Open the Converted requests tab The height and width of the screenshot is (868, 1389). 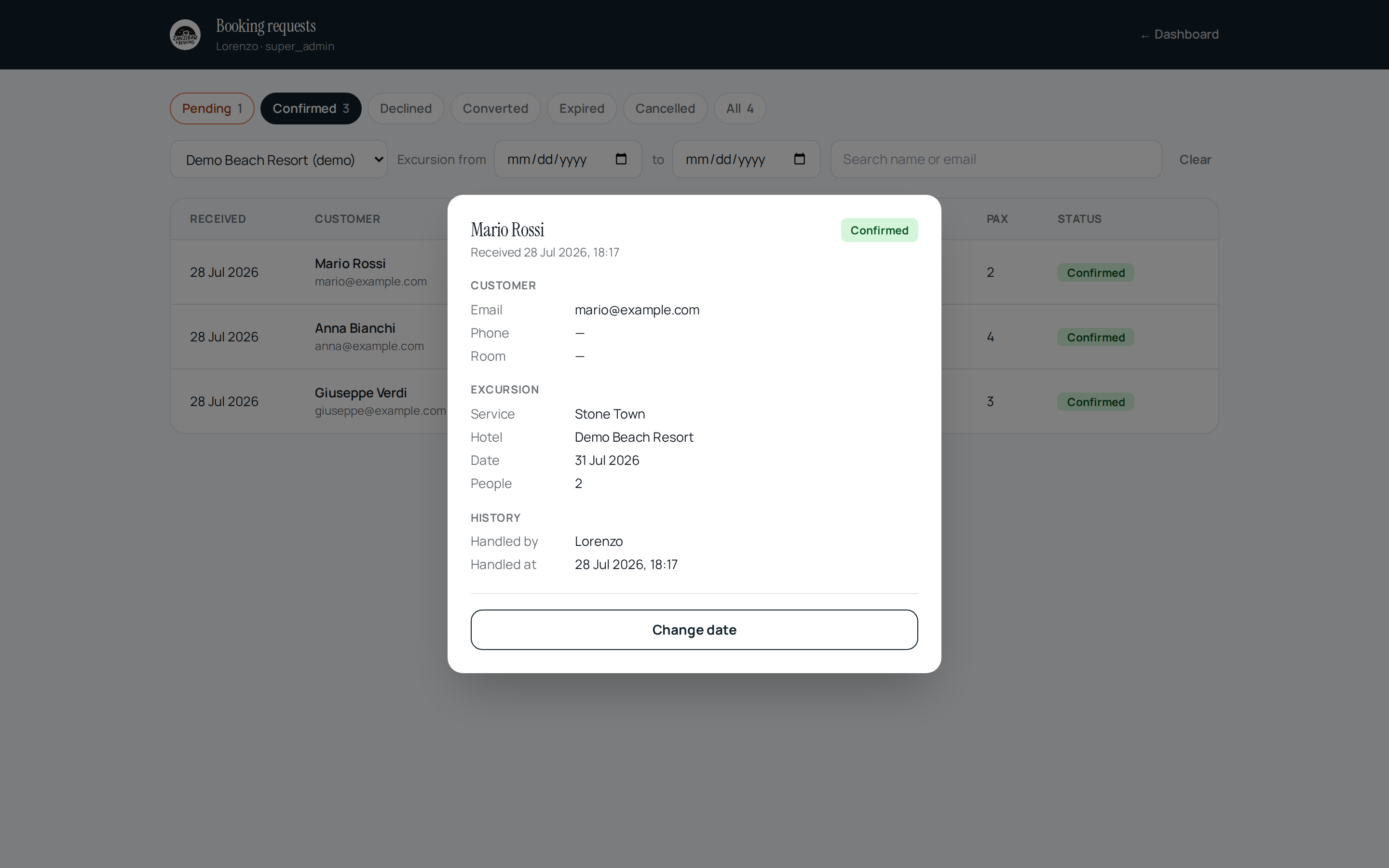coord(495,108)
